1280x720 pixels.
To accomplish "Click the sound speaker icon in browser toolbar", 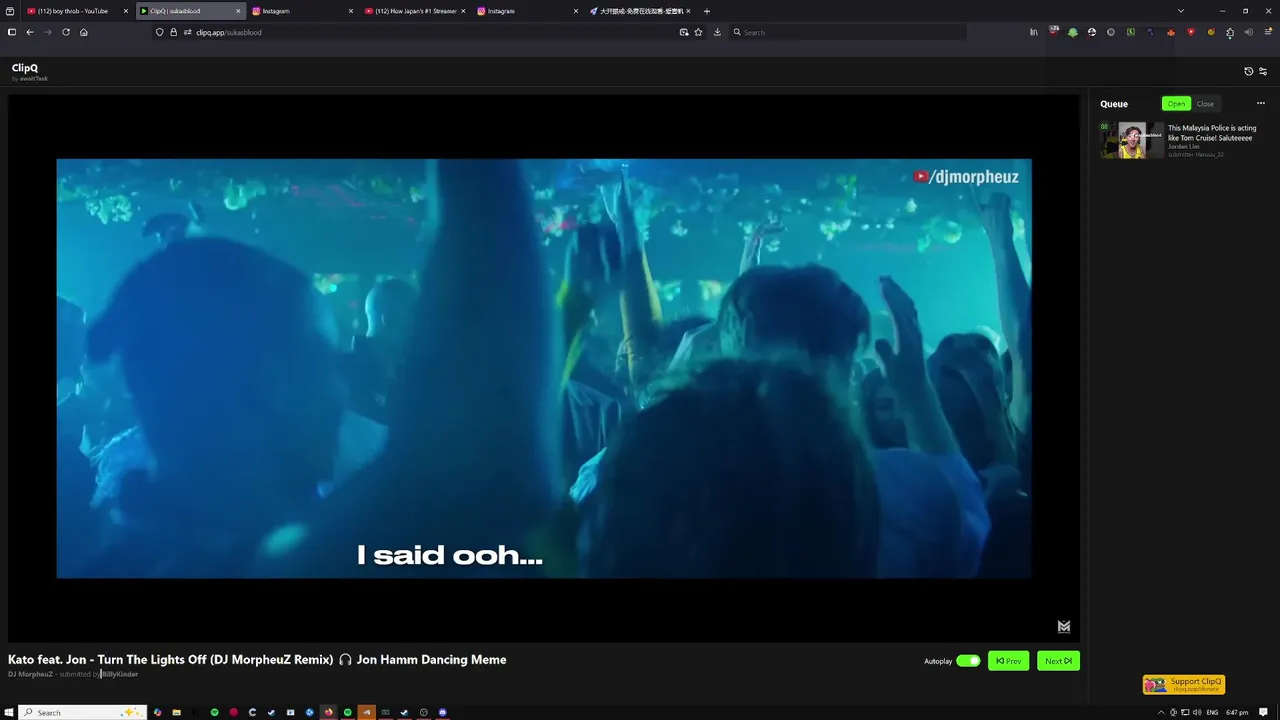I will tap(1249, 32).
